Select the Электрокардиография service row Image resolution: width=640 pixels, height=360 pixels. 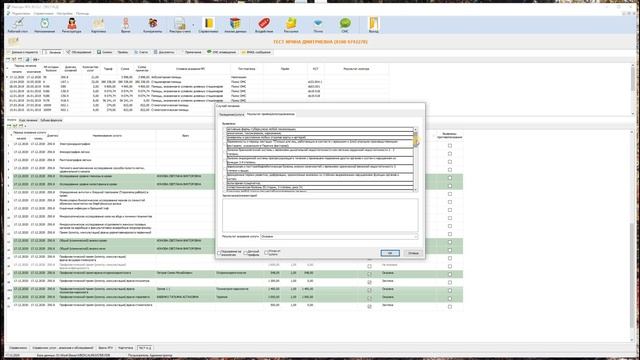pos(237,144)
